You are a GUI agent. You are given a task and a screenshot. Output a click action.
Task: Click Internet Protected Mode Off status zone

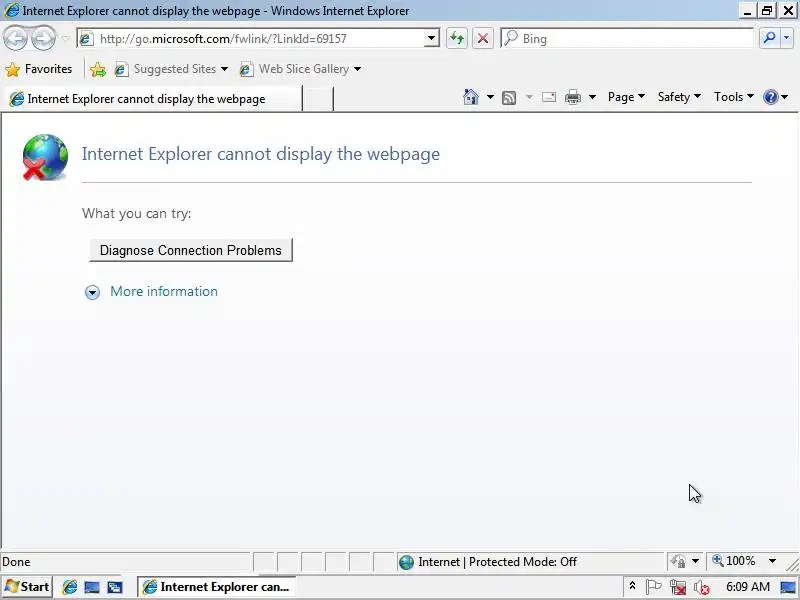click(531, 562)
